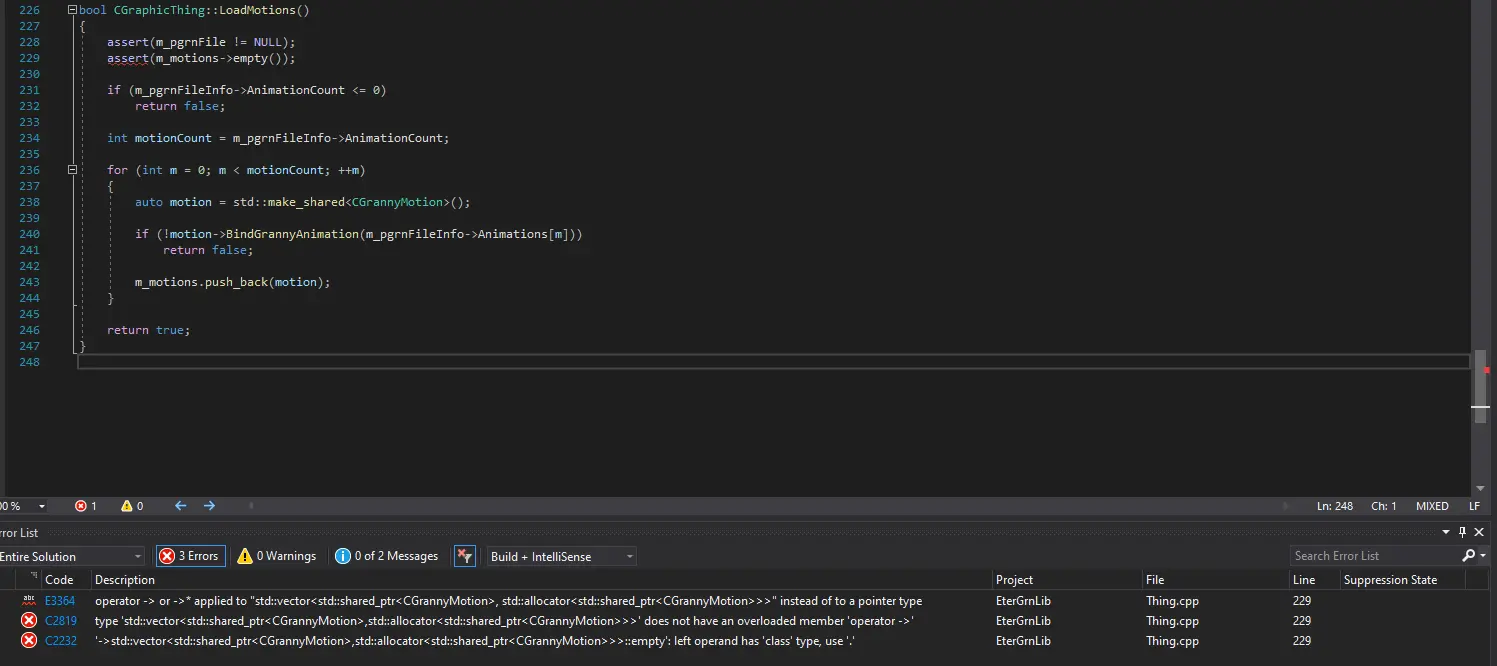1497x666 pixels.
Task: Open error code C2819 link
Action: (x=60, y=621)
